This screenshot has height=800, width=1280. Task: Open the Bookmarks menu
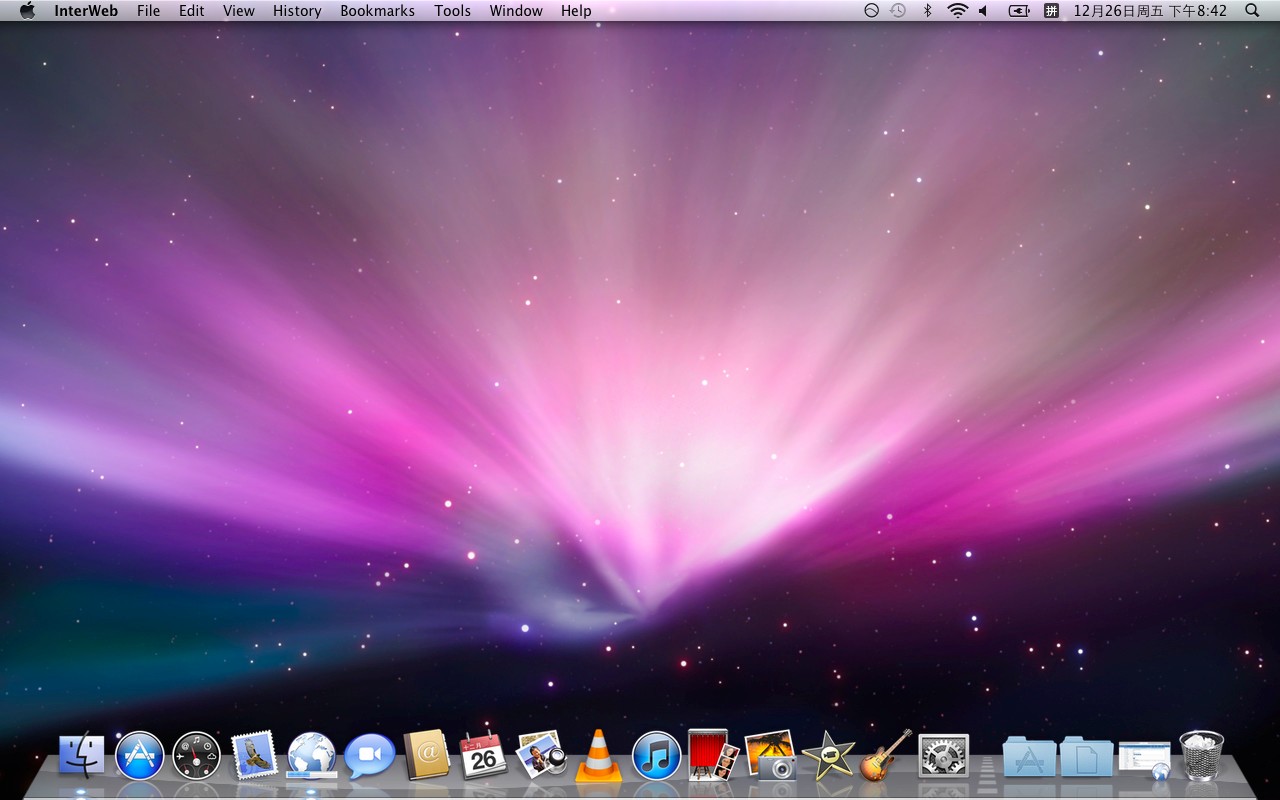[x=377, y=11]
